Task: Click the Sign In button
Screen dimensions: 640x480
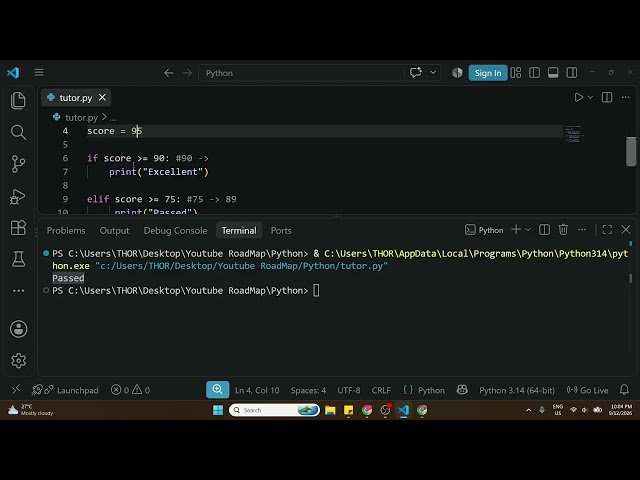Action: [x=488, y=73]
